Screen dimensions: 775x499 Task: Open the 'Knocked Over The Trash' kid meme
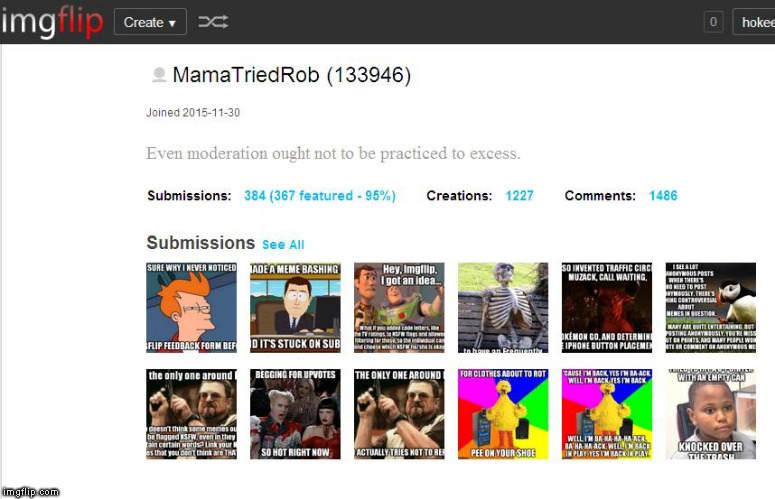point(710,414)
